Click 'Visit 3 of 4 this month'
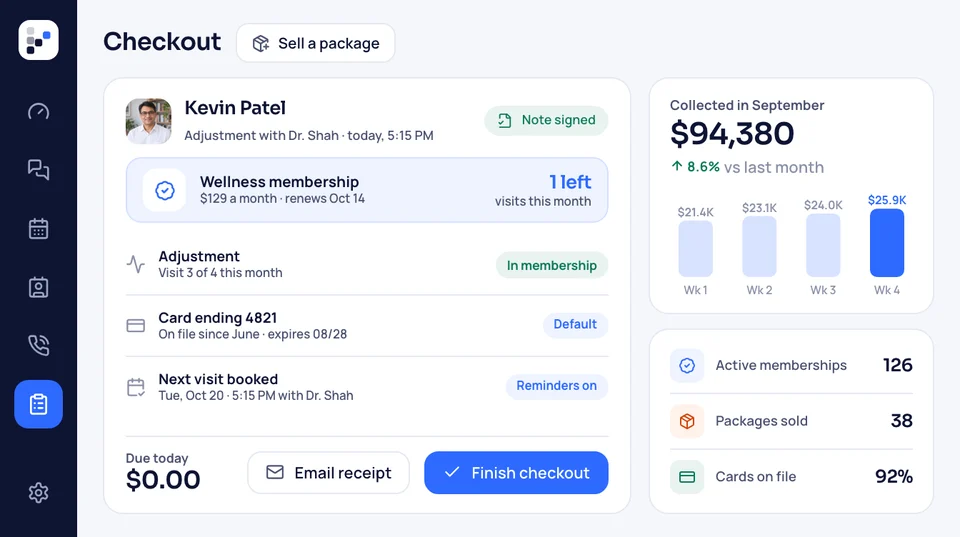The image size is (960, 537). point(220,272)
